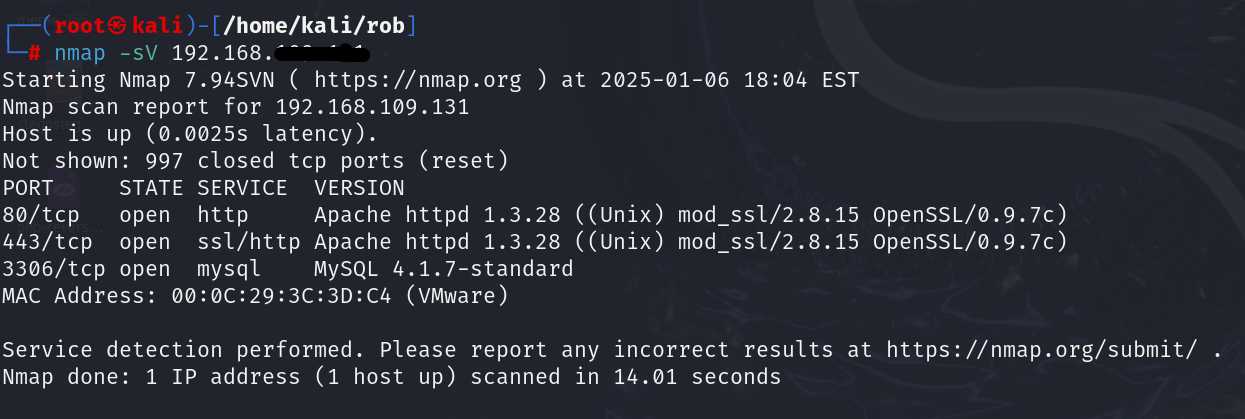This screenshot has height=419, width=1245.
Task: Click the MySQL 4.1.7-standard version text
Action: click(x=443, y=268)
